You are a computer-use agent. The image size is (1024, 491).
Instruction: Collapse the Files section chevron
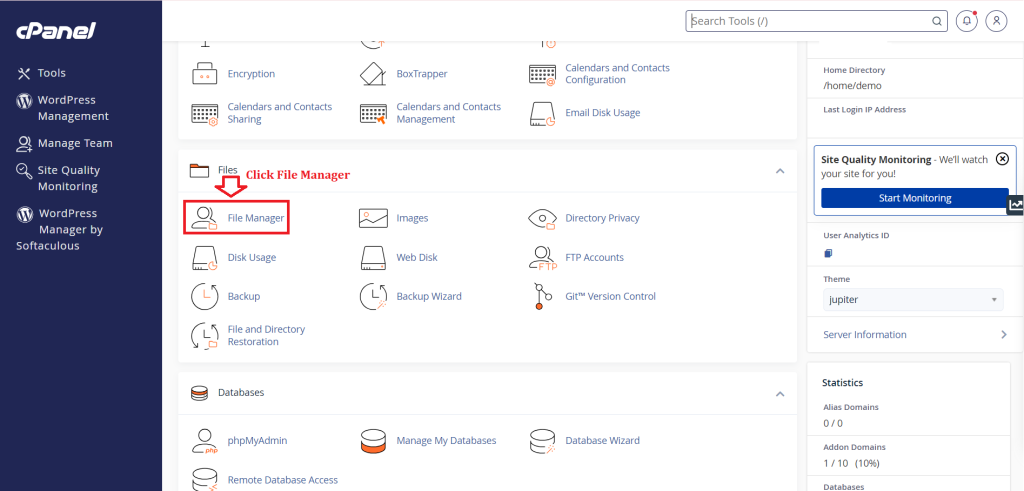coord(779,171)
